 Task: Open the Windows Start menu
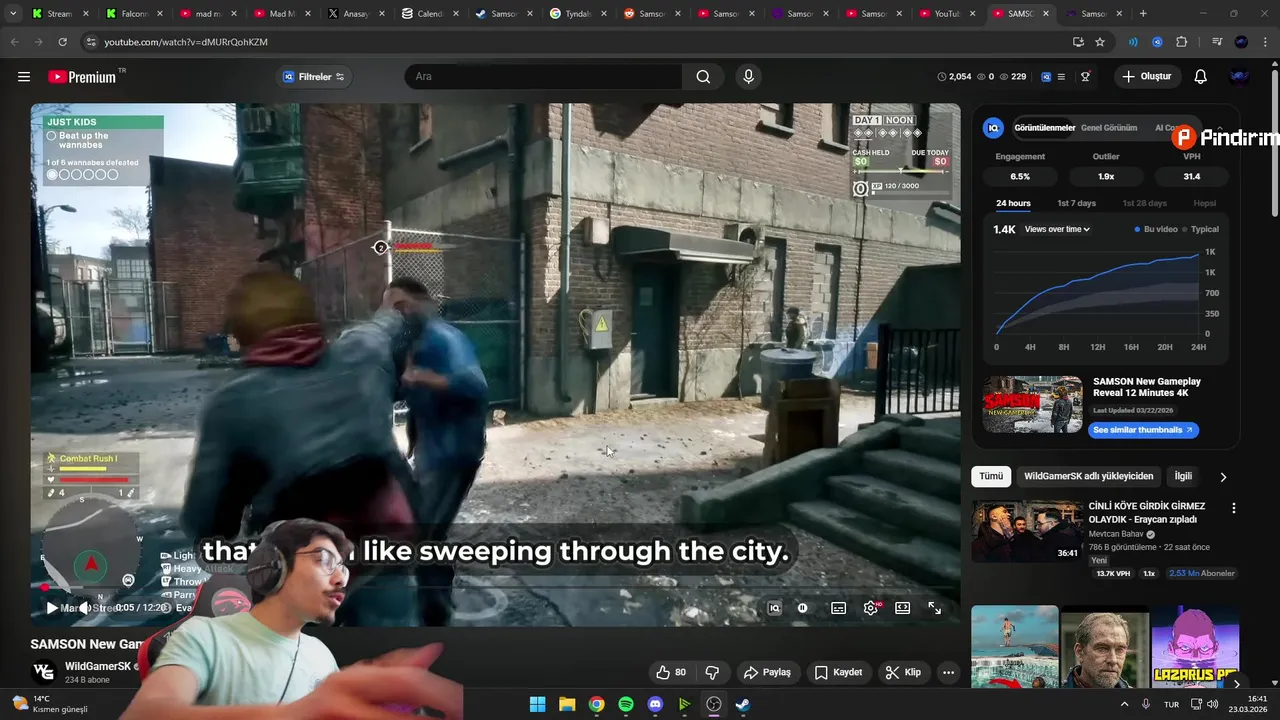538,704
